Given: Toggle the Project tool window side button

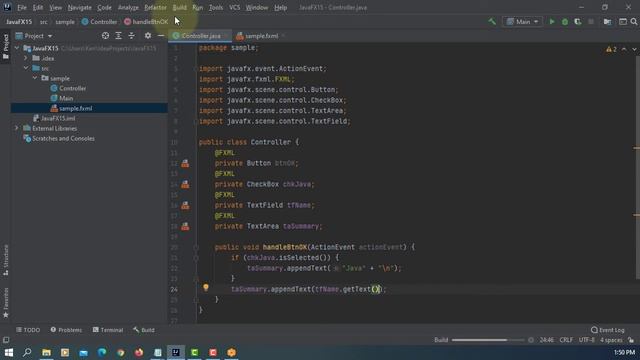Looking at the screenshot, I should (6, 46).
